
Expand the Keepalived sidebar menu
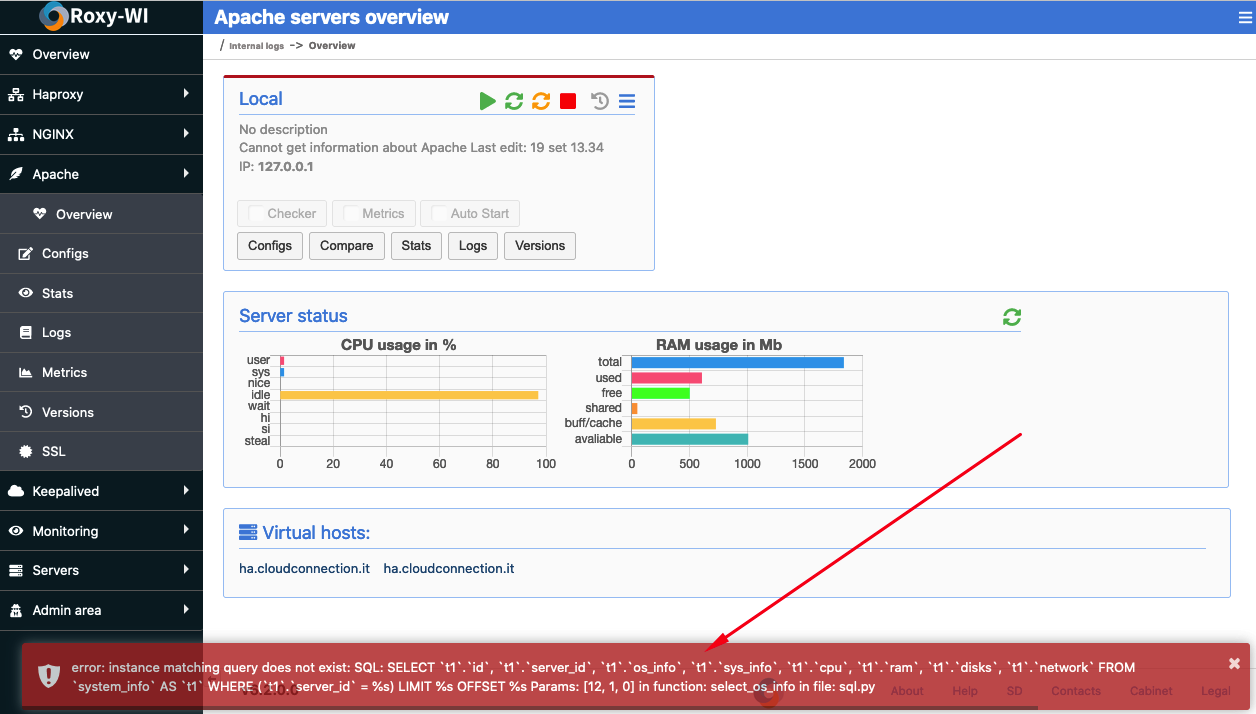pyautogui.click(x=101, y=491)
